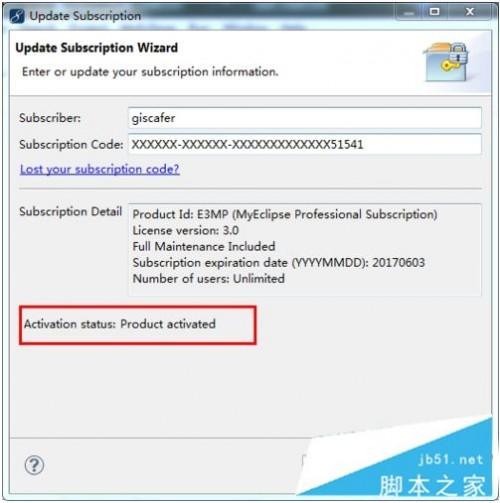Select the Number of users Unlimited line
This screenshot has width=500, height=503.
pyautogui.click(x=209, y=279)
